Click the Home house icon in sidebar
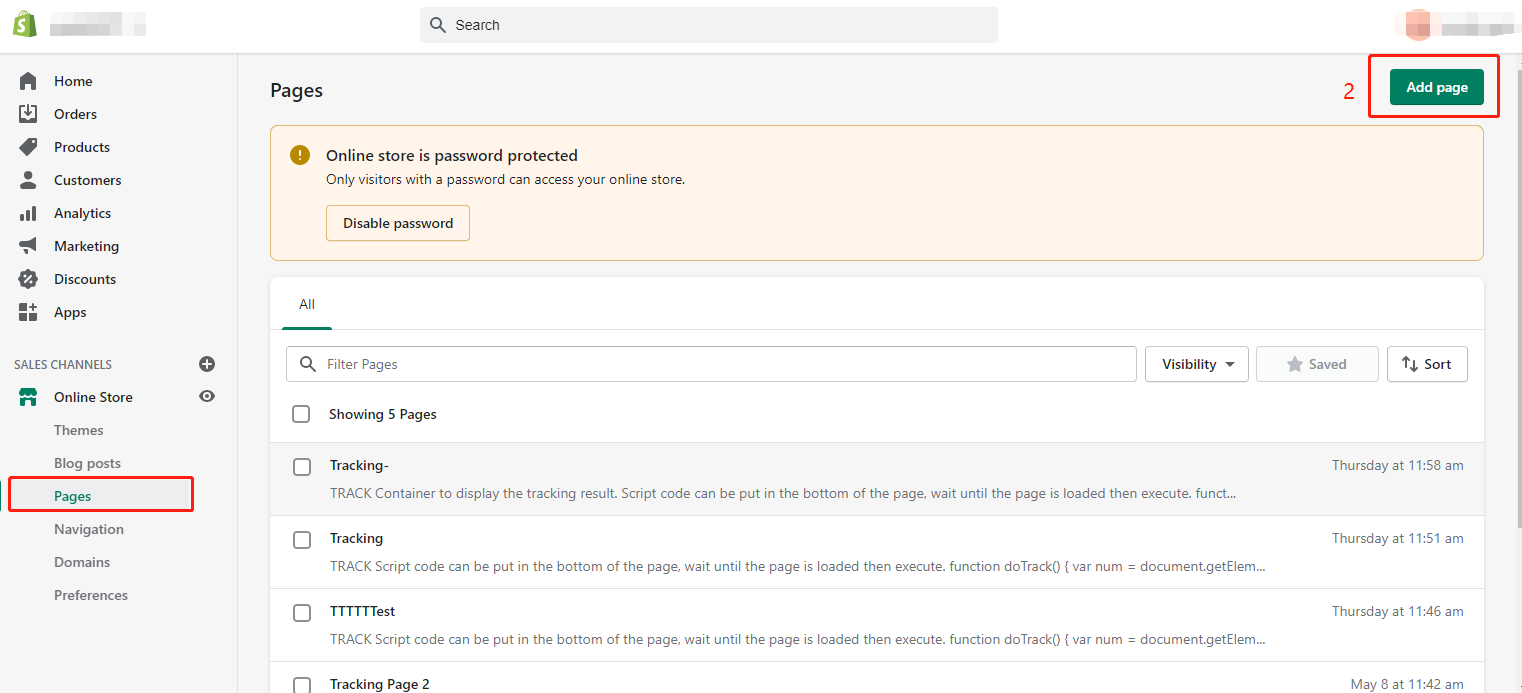 coord(28,81)
